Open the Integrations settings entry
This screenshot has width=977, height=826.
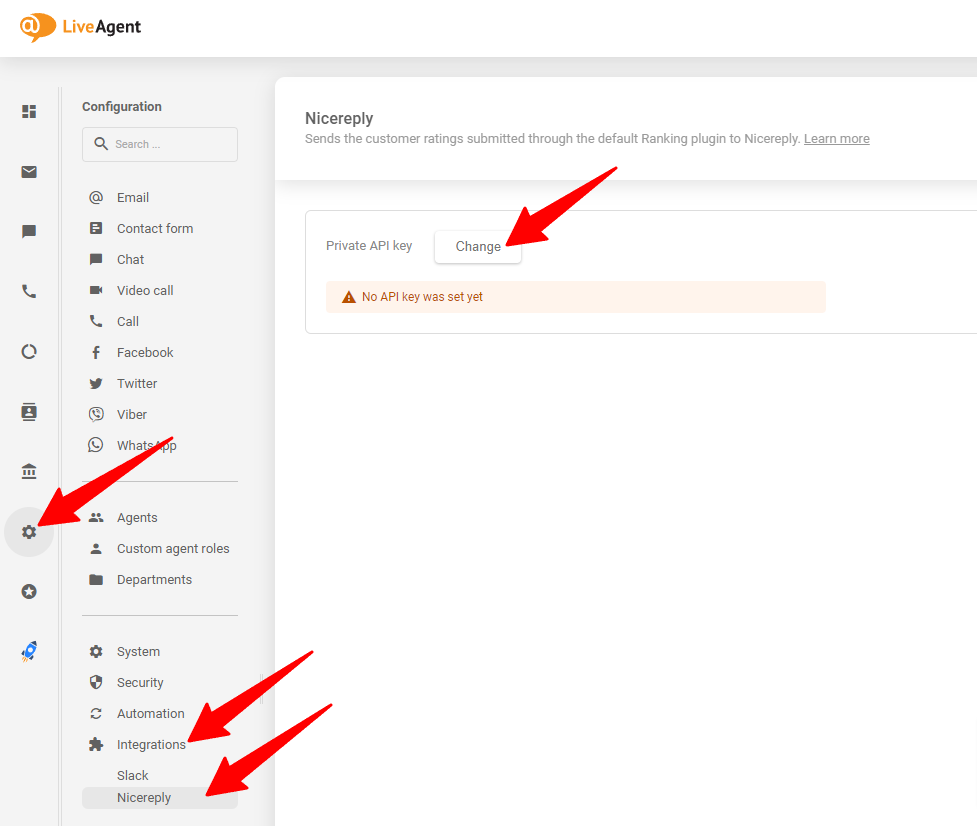150,744
